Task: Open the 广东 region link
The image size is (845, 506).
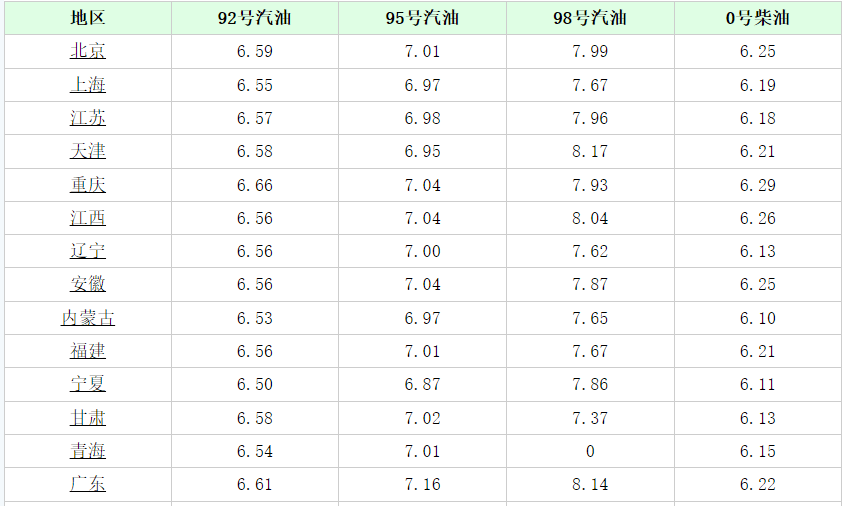Action: tap(88, 484)
